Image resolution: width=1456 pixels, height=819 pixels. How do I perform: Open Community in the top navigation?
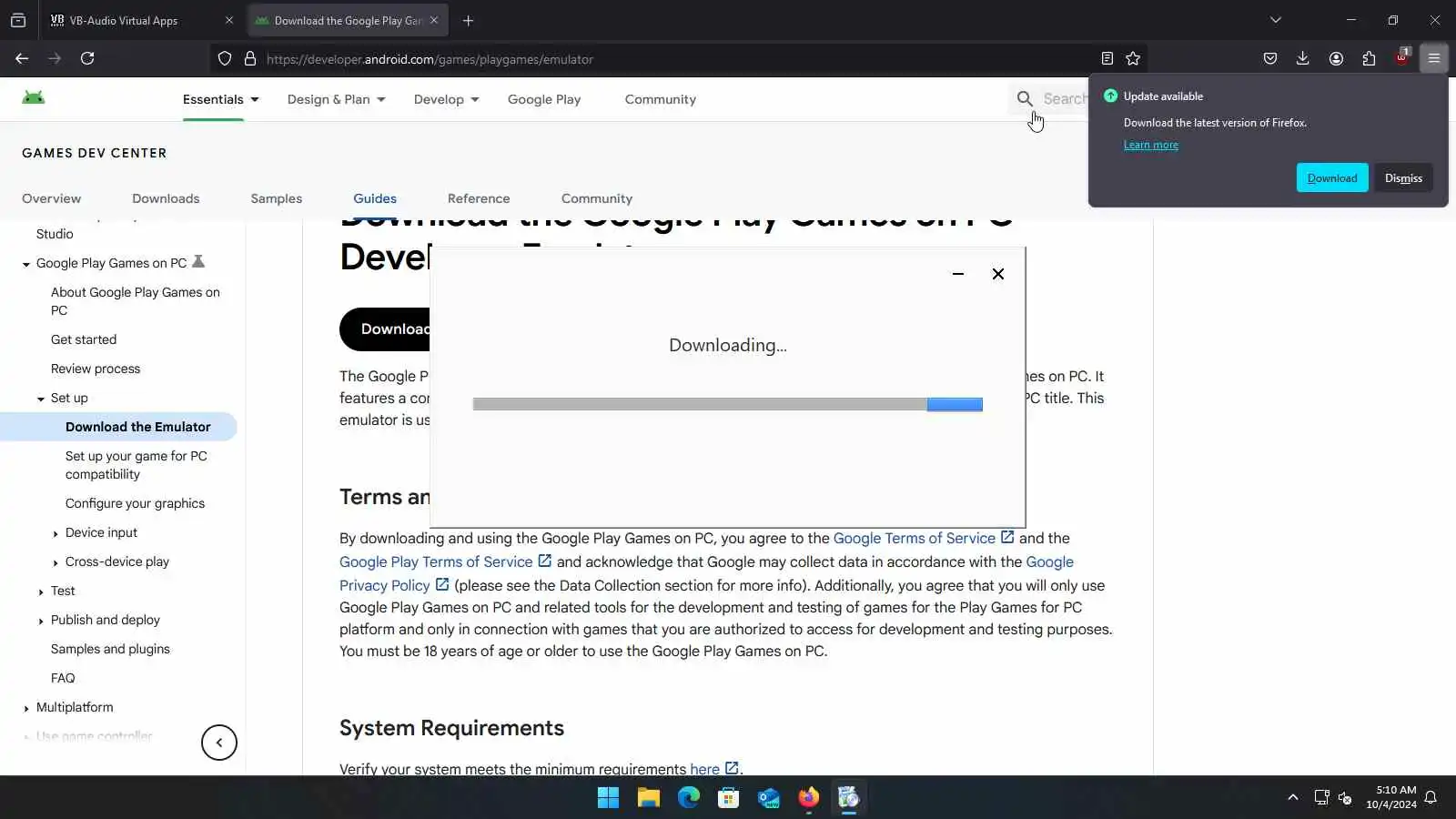(660, 99)
